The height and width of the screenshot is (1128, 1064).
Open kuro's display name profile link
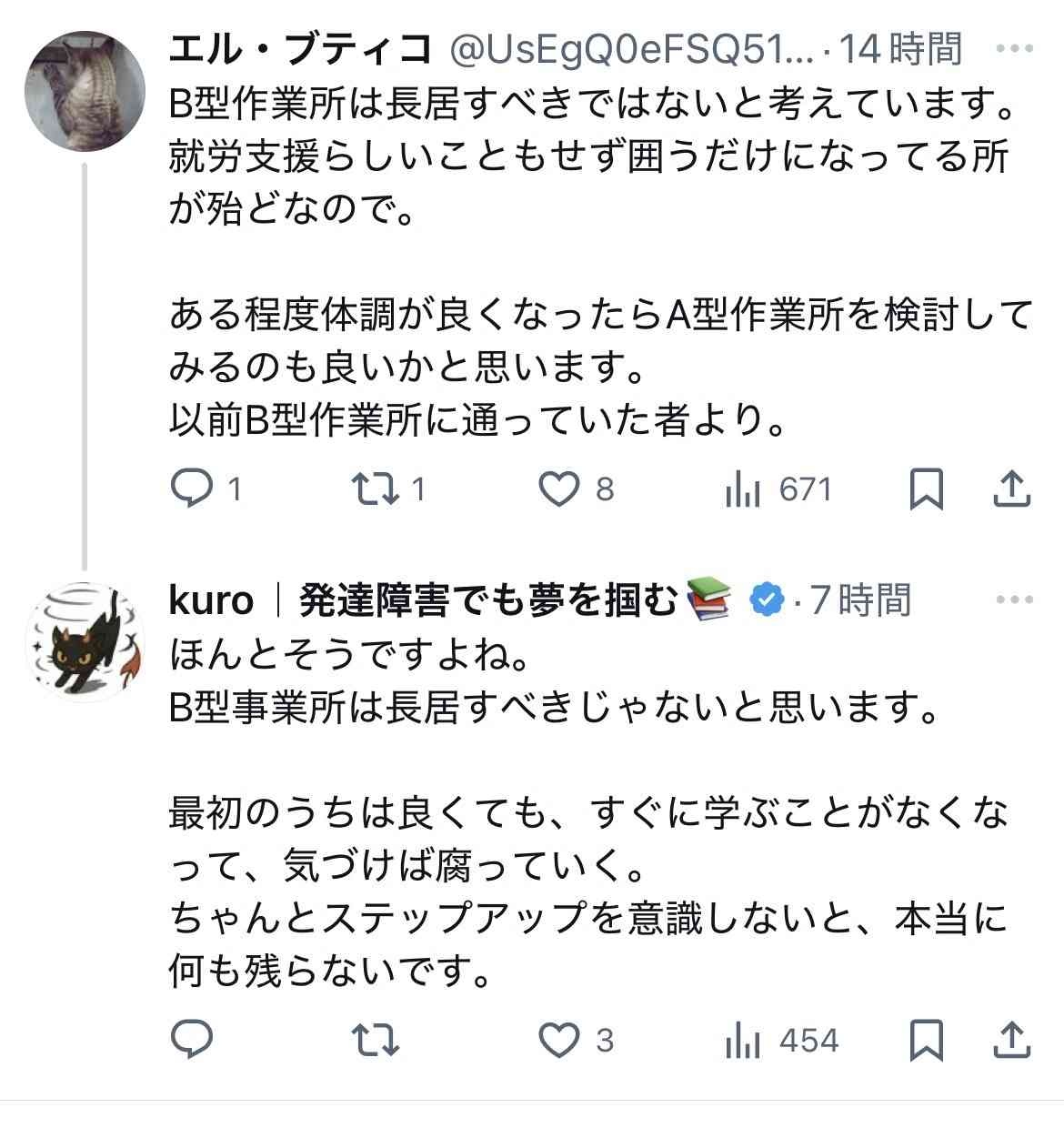(437, 599)
